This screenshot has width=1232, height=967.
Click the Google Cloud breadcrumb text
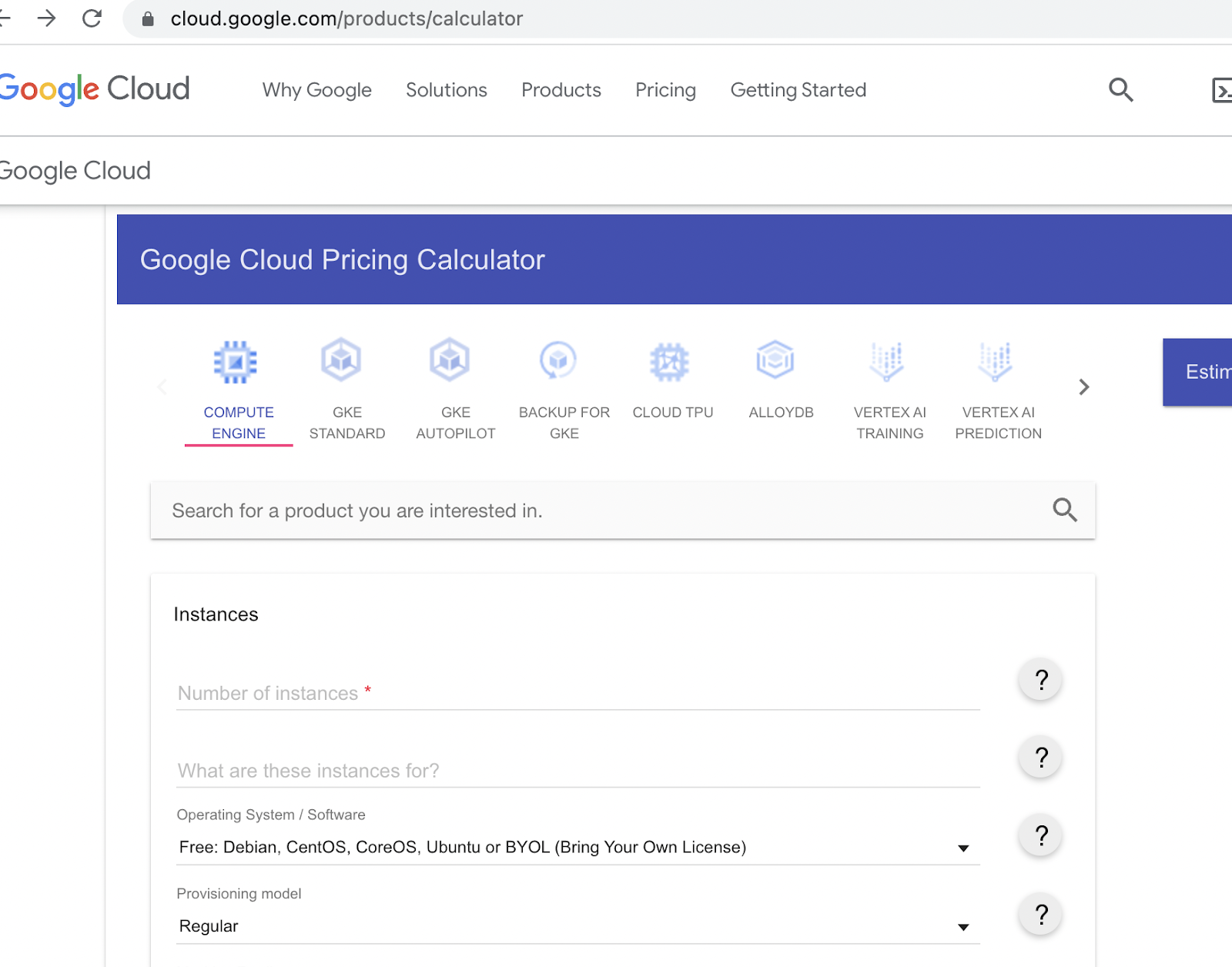click(75, 171)
